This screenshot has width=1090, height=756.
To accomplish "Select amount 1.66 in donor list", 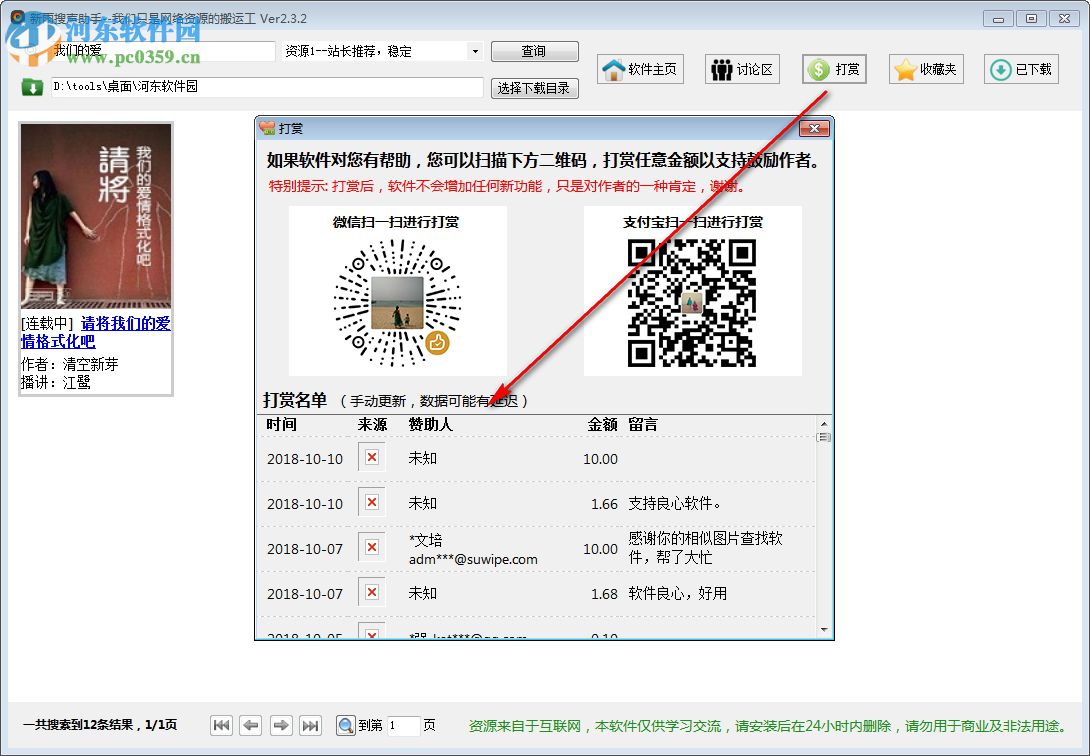I will 604,504.
